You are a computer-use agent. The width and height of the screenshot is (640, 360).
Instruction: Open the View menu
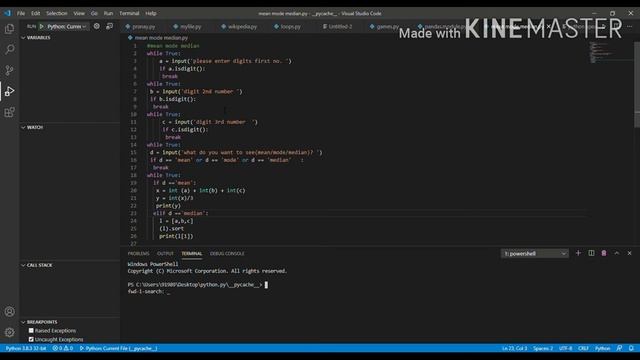coord(79,13)
